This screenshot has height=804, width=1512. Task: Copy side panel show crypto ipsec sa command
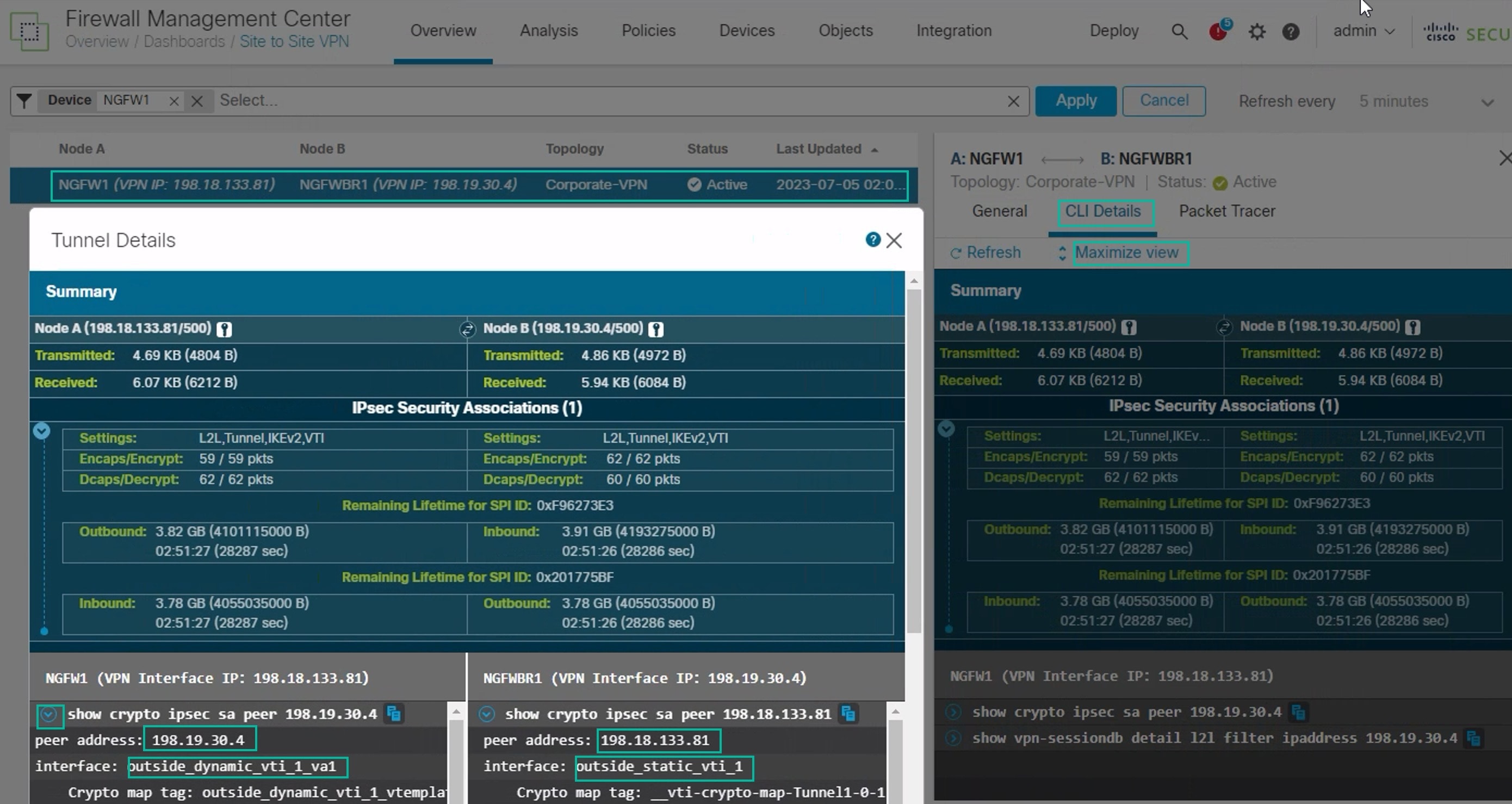[1298, 712]
